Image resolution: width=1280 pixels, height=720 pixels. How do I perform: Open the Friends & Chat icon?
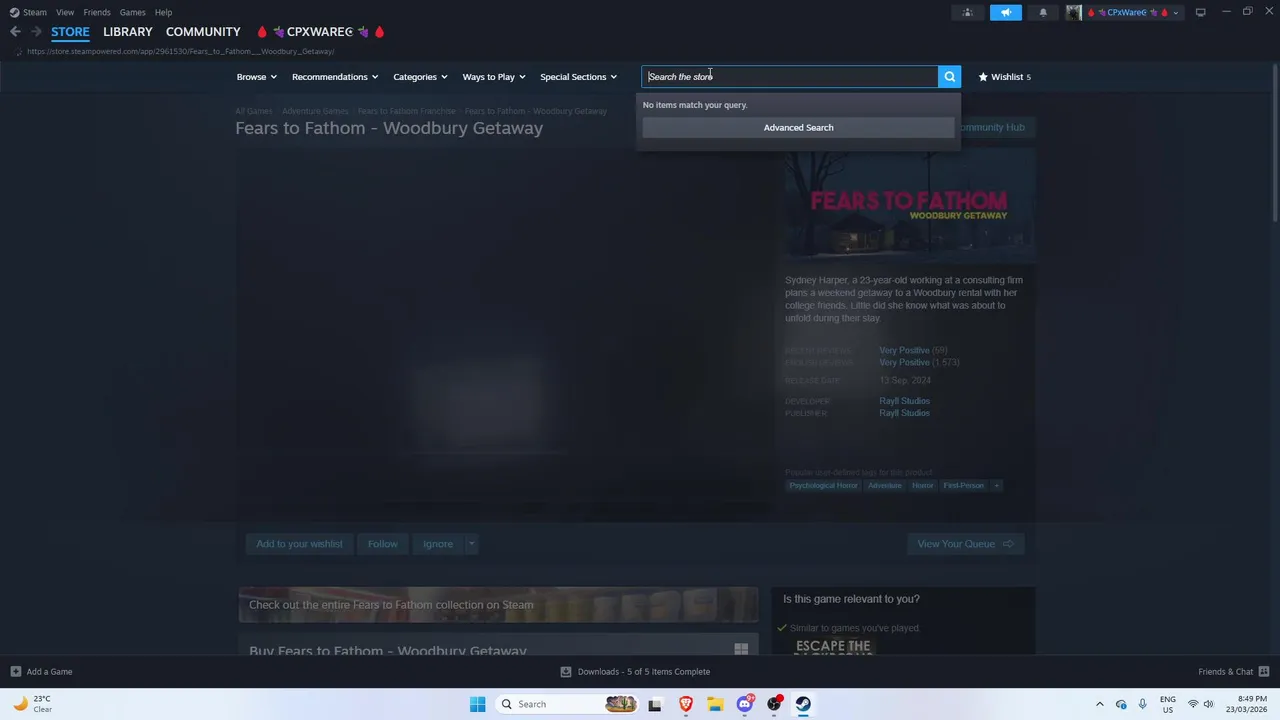point(1264,672)
